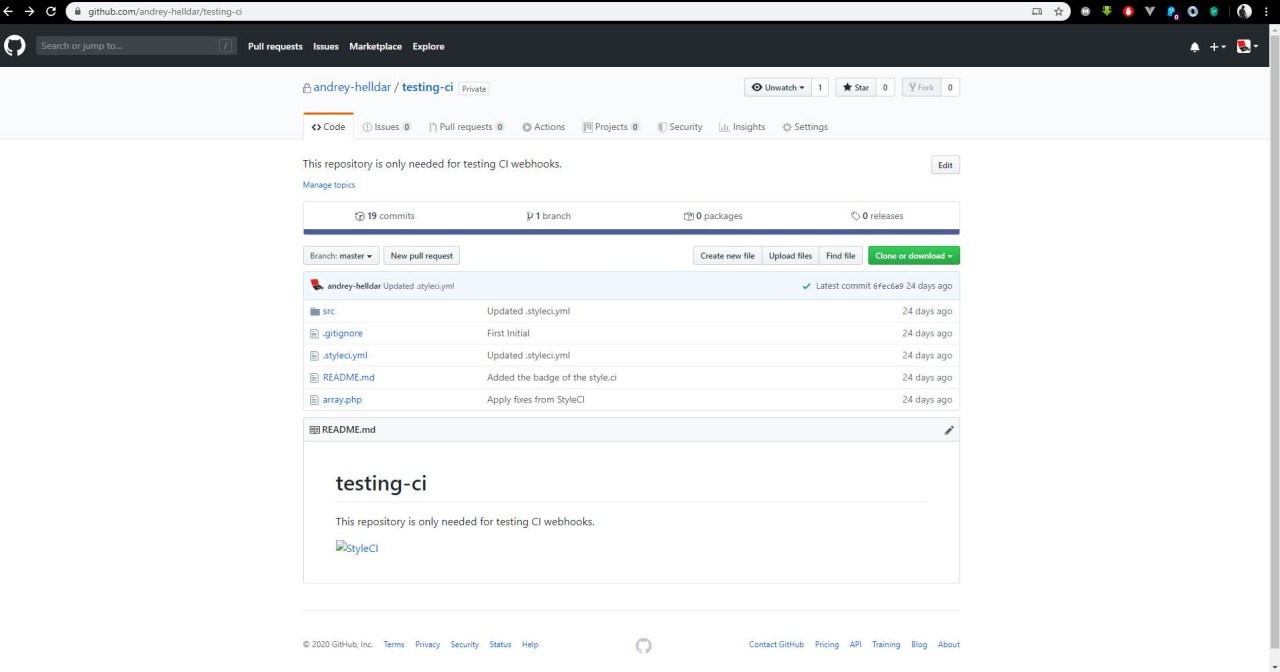Open the array.php file

tap(342, 399)
